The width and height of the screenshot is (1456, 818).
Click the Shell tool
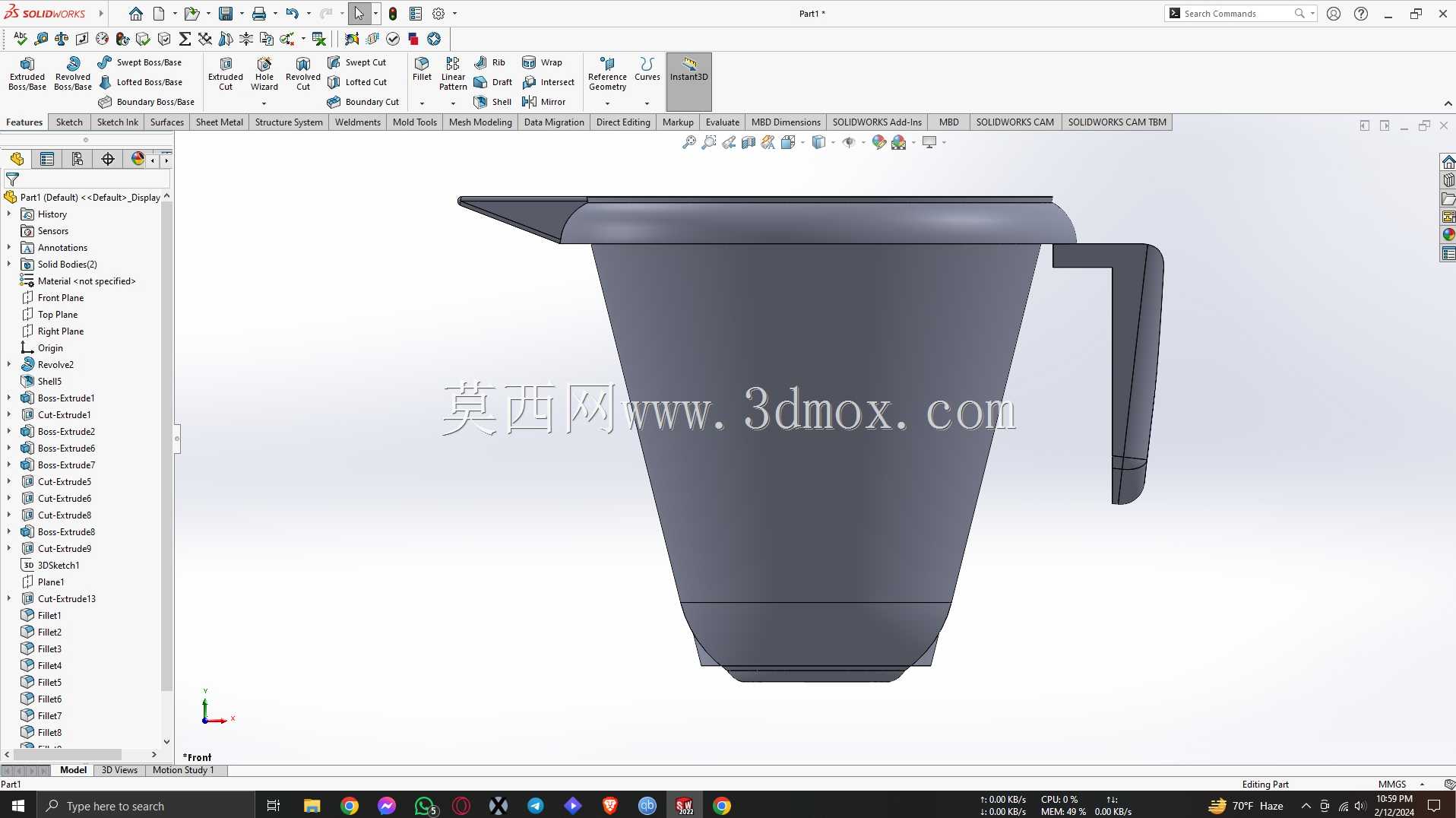coord(492,102)
